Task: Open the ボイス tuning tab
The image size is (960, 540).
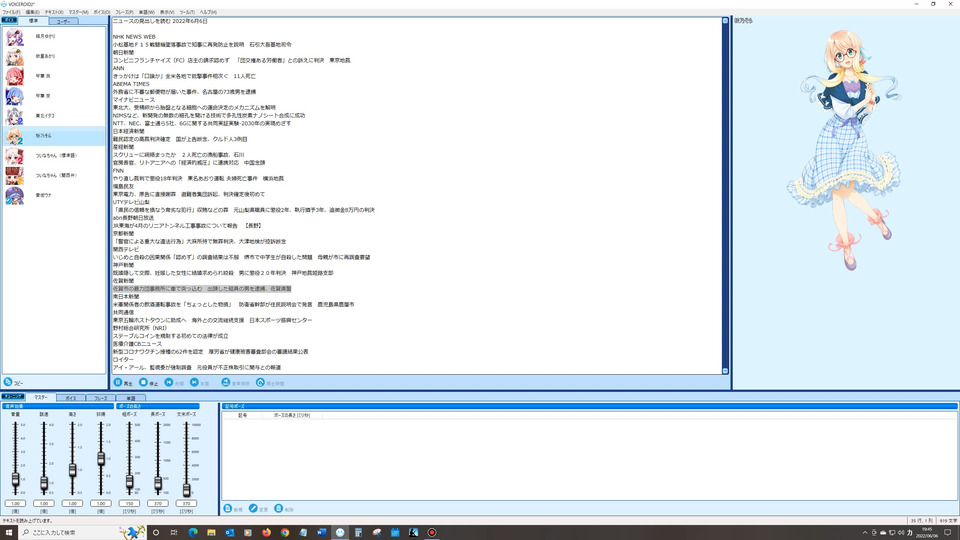Action: 71,398
